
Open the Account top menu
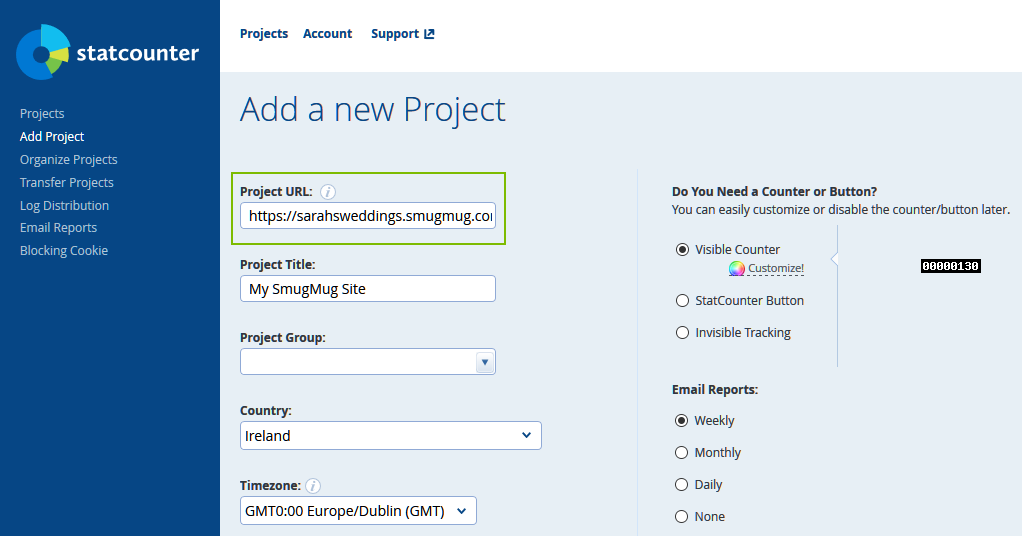click(327, 34)
